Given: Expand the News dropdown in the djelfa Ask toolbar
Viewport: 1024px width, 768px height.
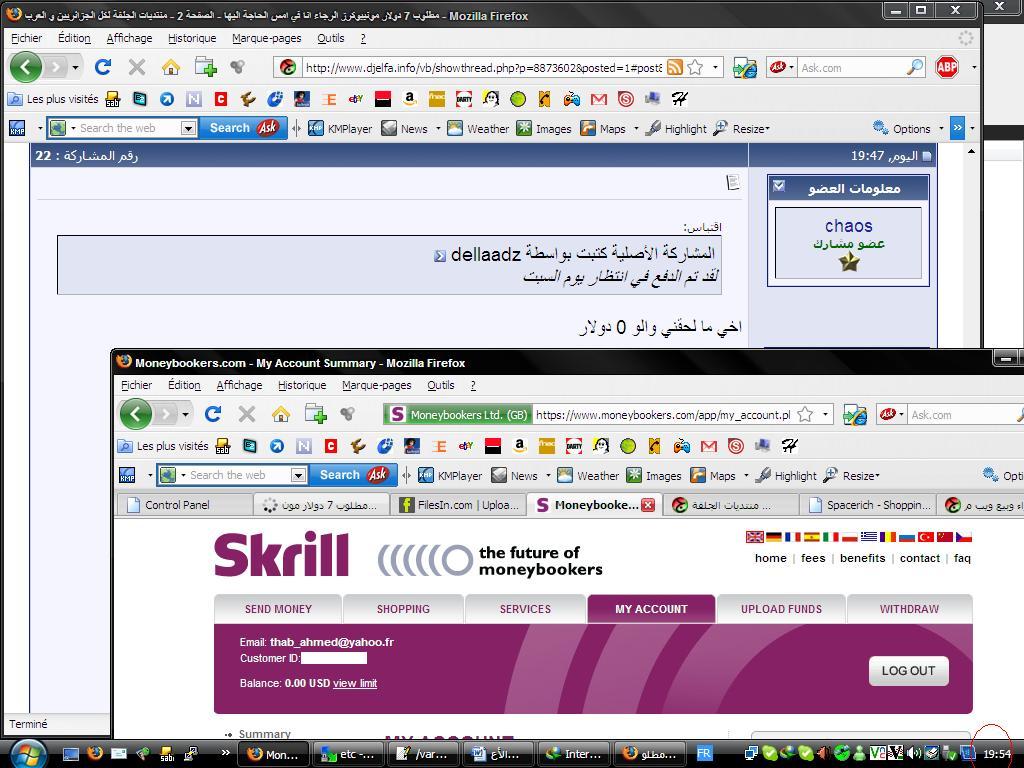Looking at the screenshot, I should 438,129.
